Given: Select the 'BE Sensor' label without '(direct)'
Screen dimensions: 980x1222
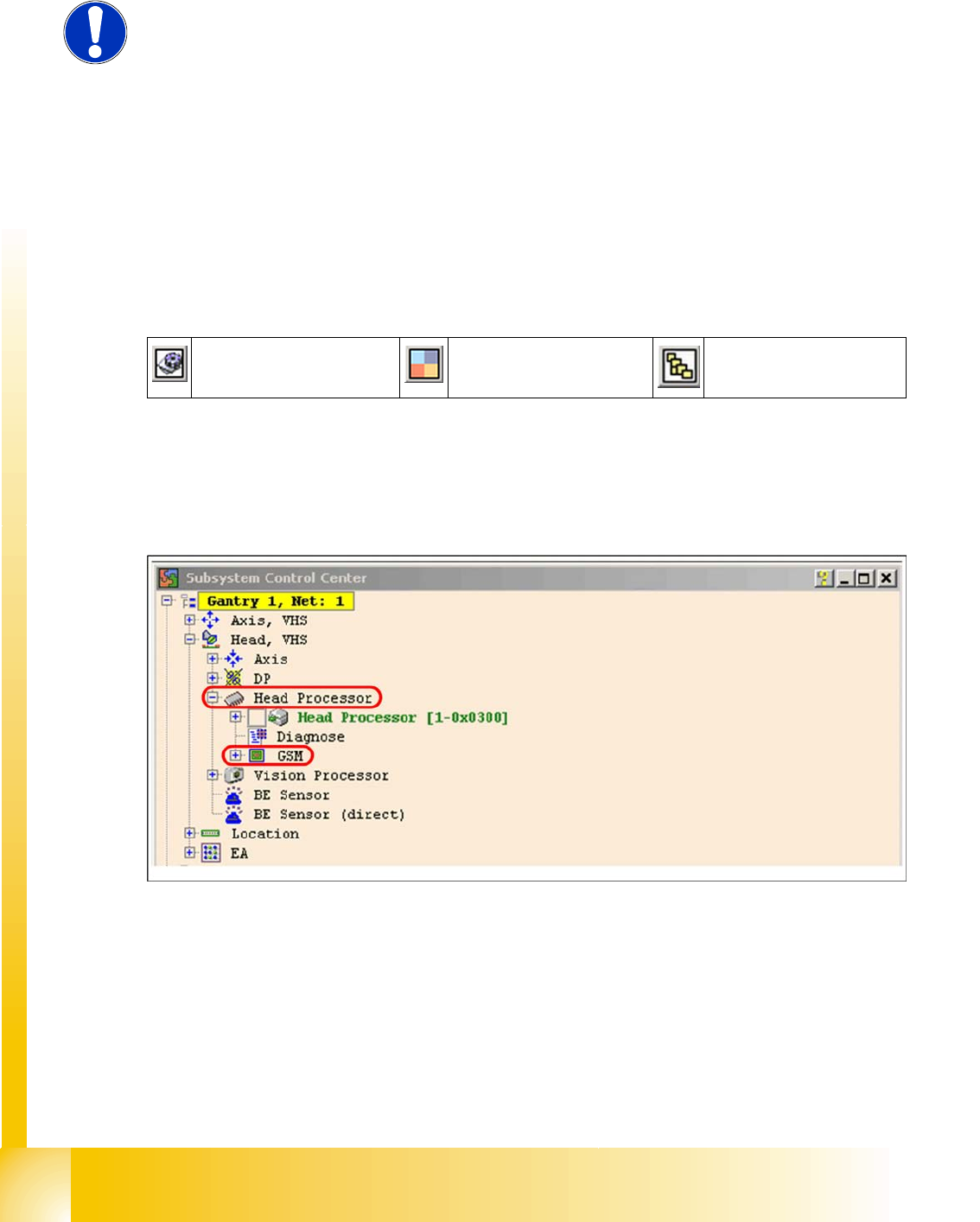Looking at the screenshot, I should click(x=291, y=795).
